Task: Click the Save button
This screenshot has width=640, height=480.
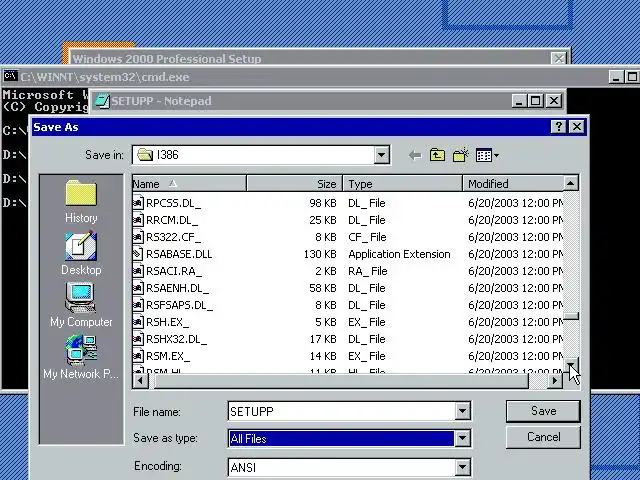Action: [x=543, y=411]
